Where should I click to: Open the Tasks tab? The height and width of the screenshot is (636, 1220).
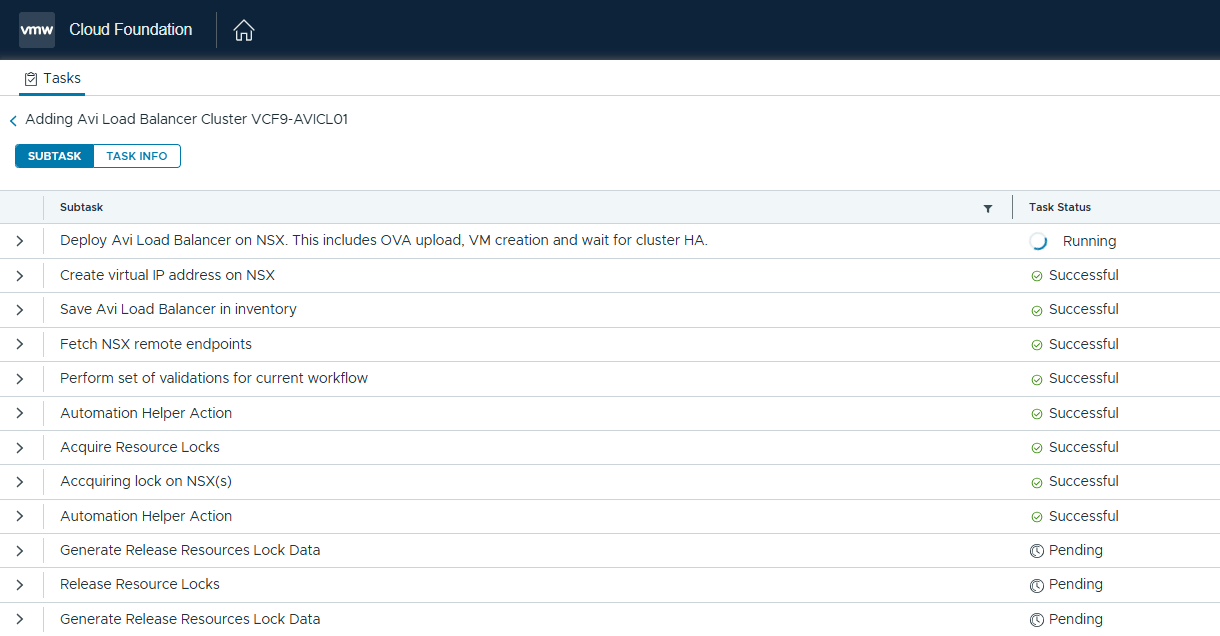[x=52, y=78]
